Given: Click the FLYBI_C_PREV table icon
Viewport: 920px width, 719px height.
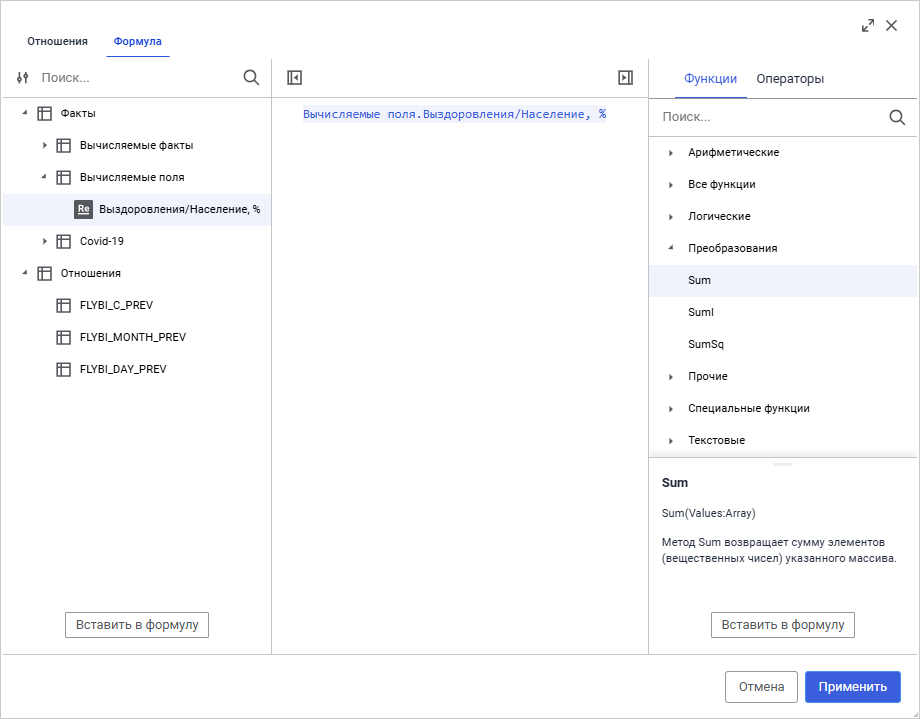Looking at the screenshot, I should (x=63, y=305).
